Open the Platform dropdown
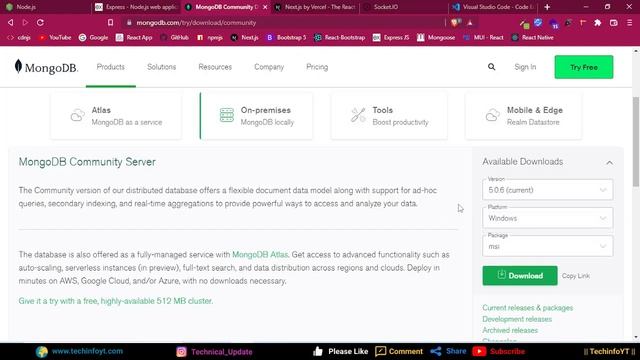This screenshot has width=640, height=360. pos(547,218)
